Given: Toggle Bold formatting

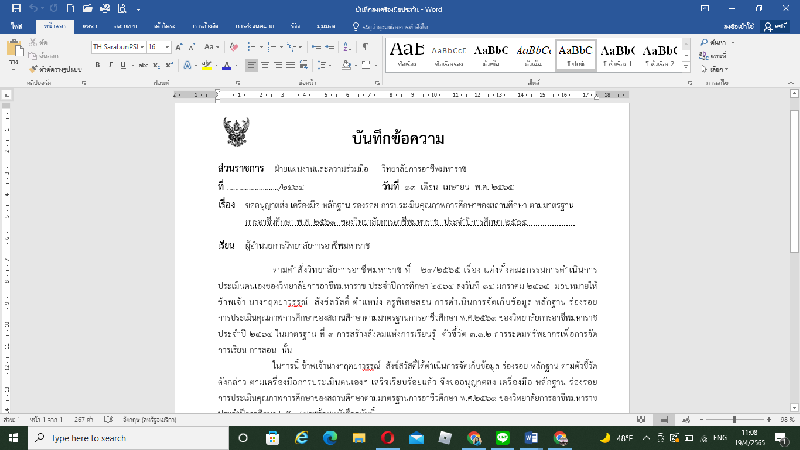Looking at the screenshot, I should coord(96,63).
